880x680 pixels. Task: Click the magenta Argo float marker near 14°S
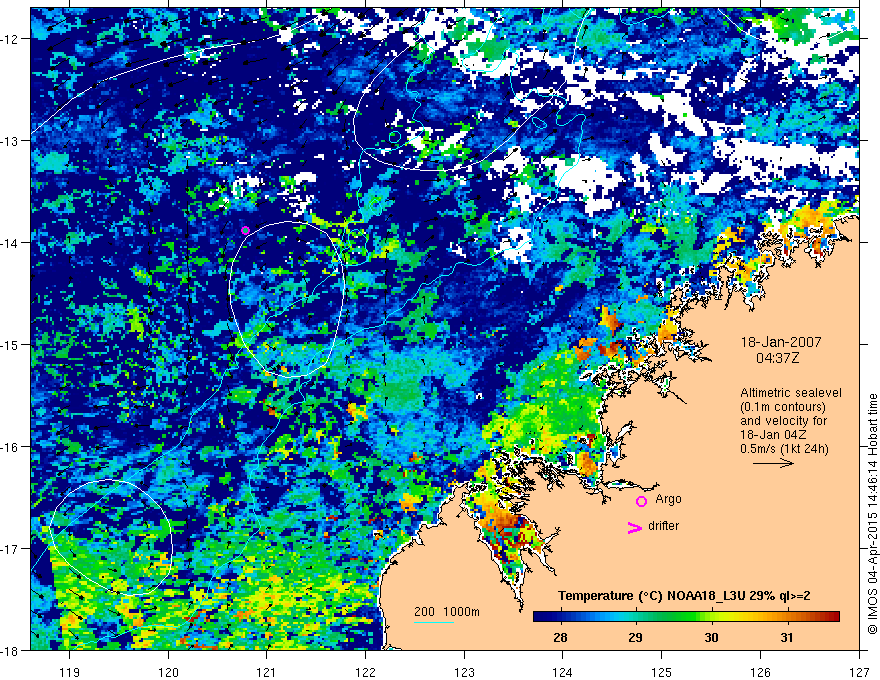pos(245,230)
